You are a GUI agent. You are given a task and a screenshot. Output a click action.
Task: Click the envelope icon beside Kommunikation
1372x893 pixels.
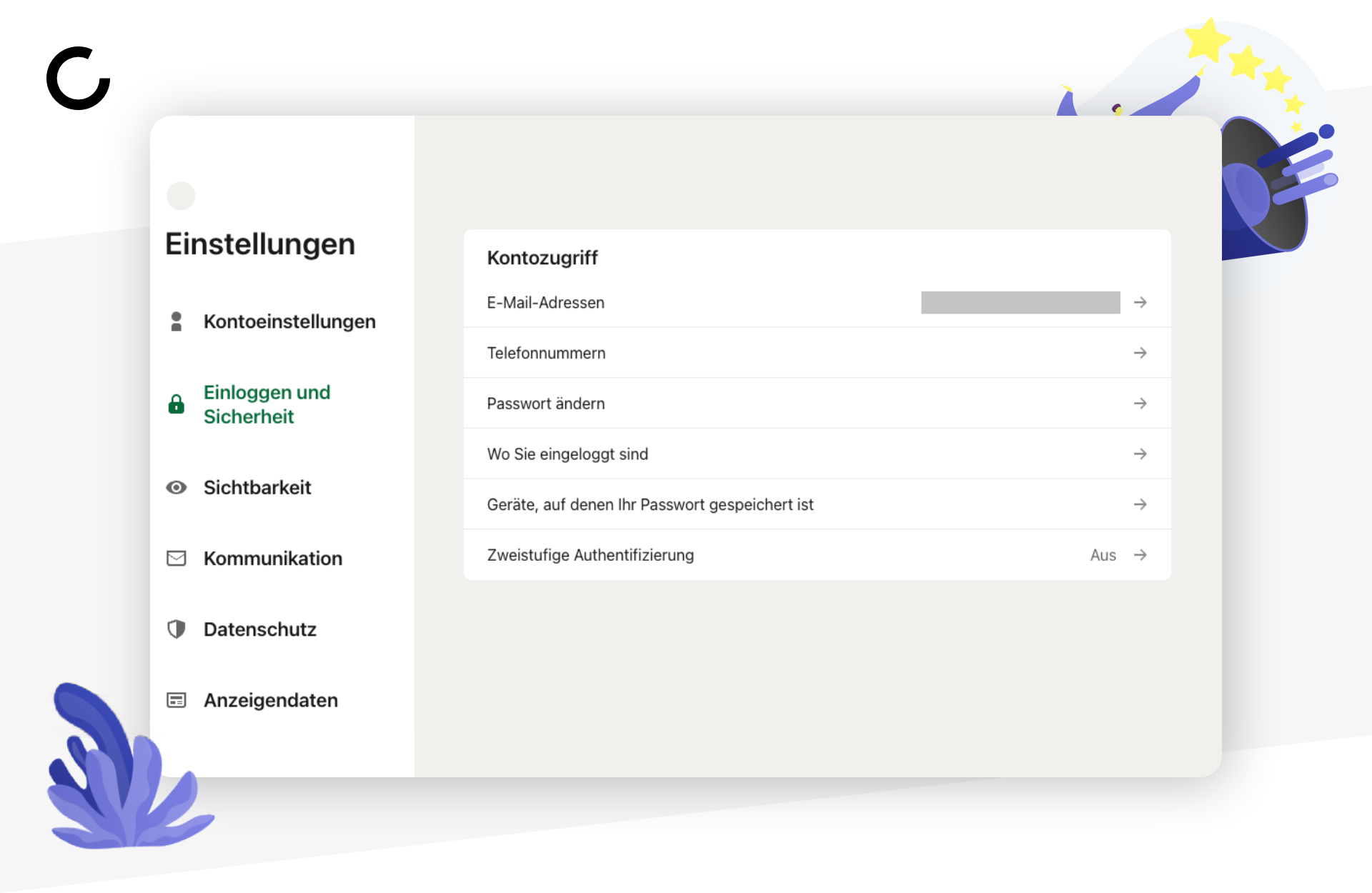177,558
